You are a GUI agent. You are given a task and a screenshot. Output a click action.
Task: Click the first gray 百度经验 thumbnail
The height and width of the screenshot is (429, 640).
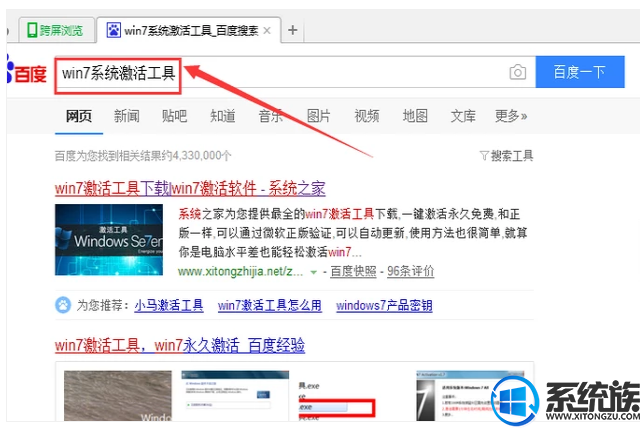tap(118, 396)
